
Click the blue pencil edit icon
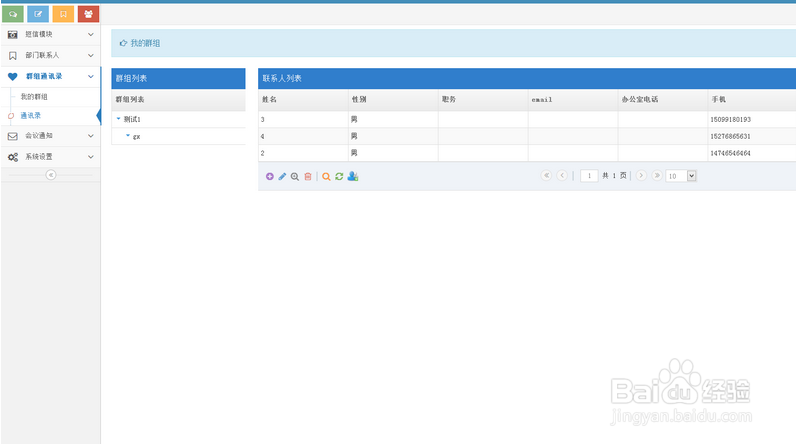point(282,177)
